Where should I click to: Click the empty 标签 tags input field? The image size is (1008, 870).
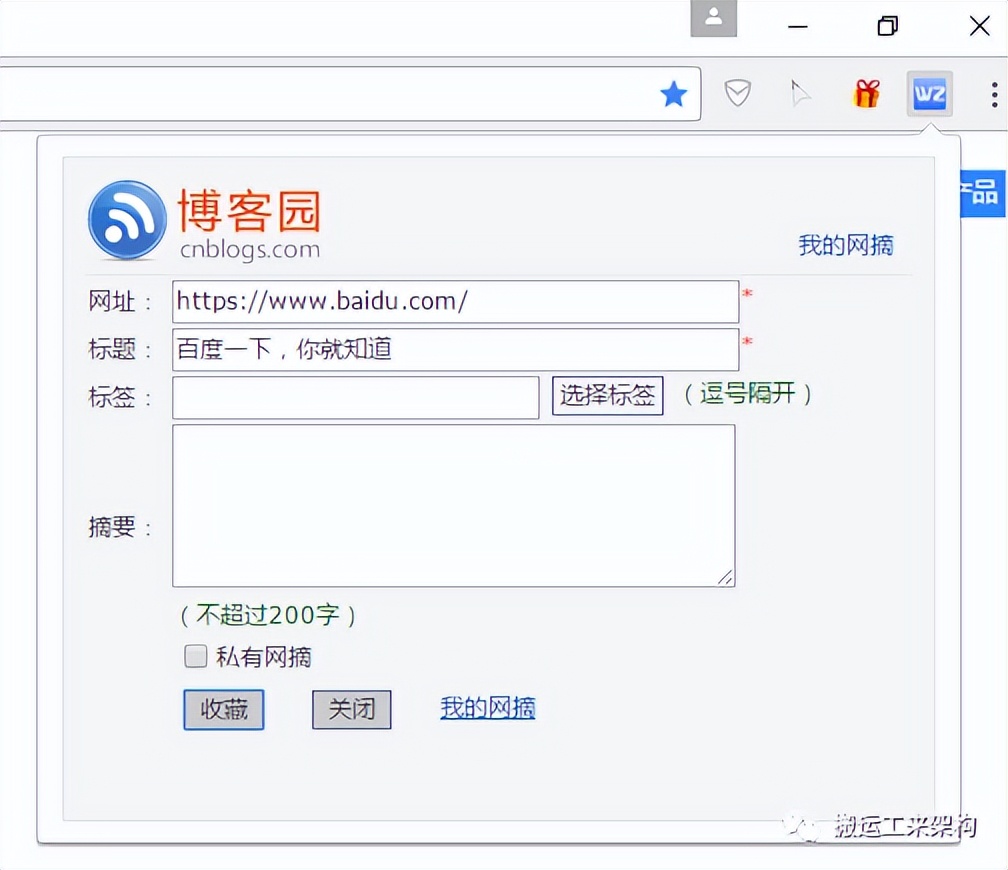pos(355,397)
